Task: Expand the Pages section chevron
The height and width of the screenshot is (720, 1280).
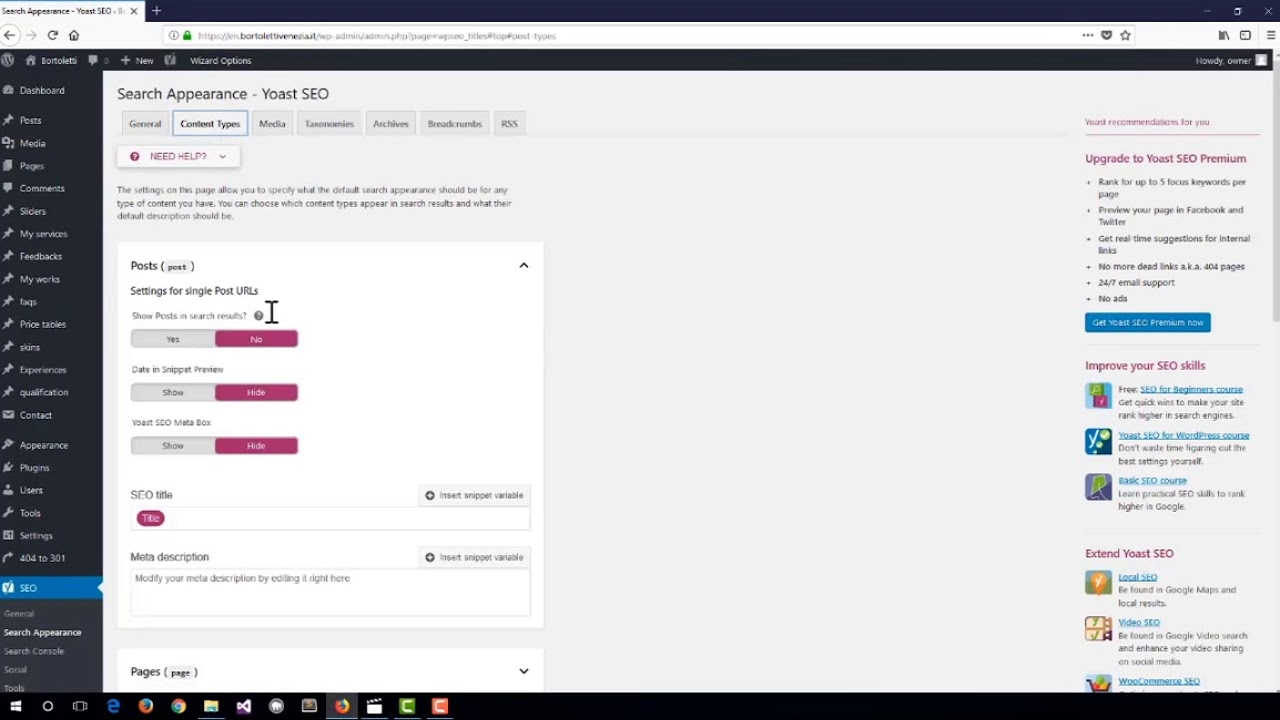Action: (523, 671)
